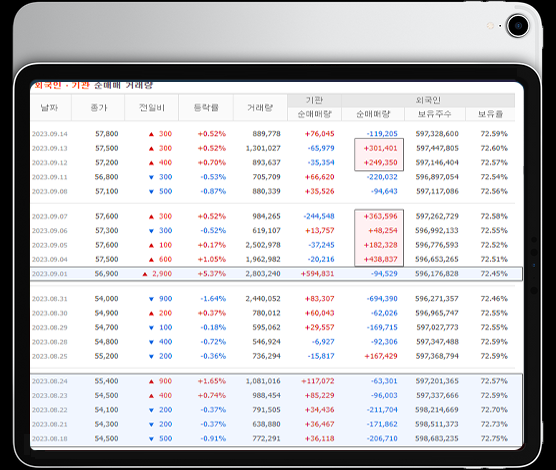This screenshot has width=556, height=470.
Task: Click institution value +117,072
Action: 317,381
